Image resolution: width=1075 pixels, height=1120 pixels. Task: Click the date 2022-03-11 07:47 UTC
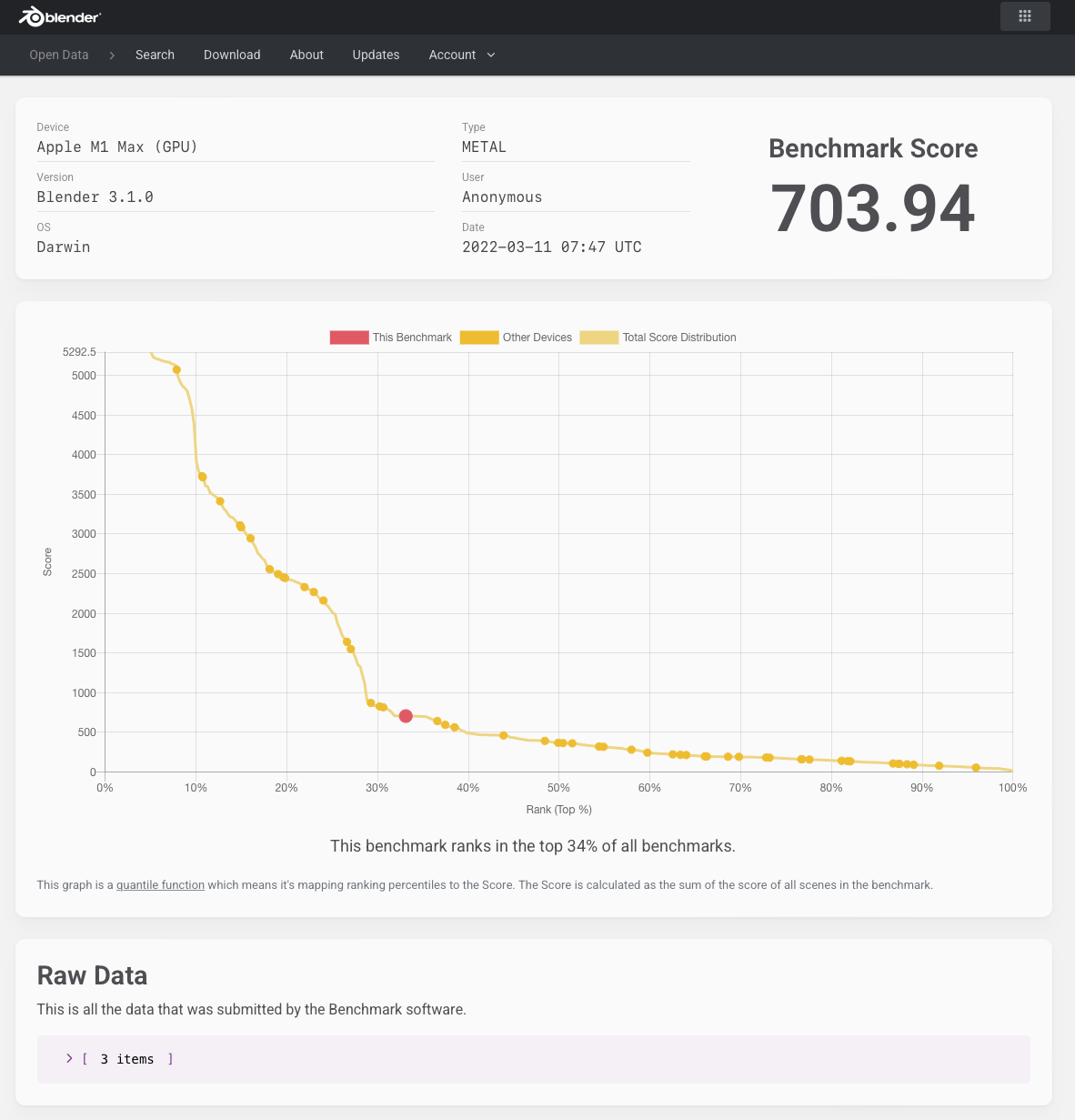[x=552, y=247]
